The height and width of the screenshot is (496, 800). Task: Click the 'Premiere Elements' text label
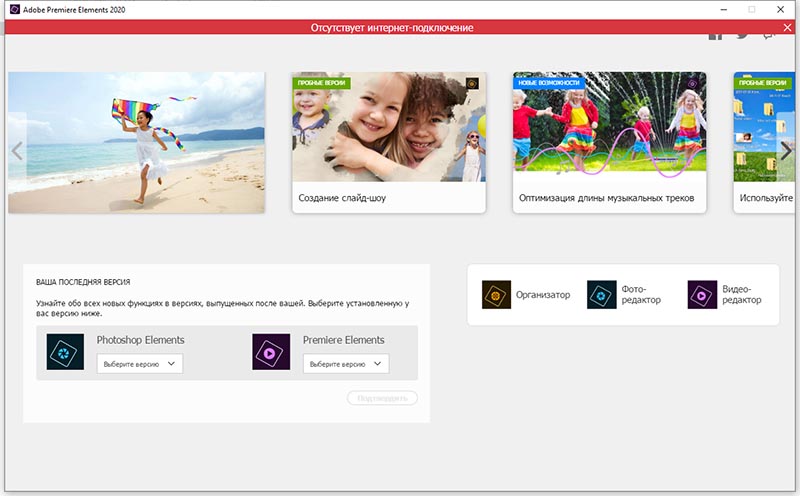[343, 340]
